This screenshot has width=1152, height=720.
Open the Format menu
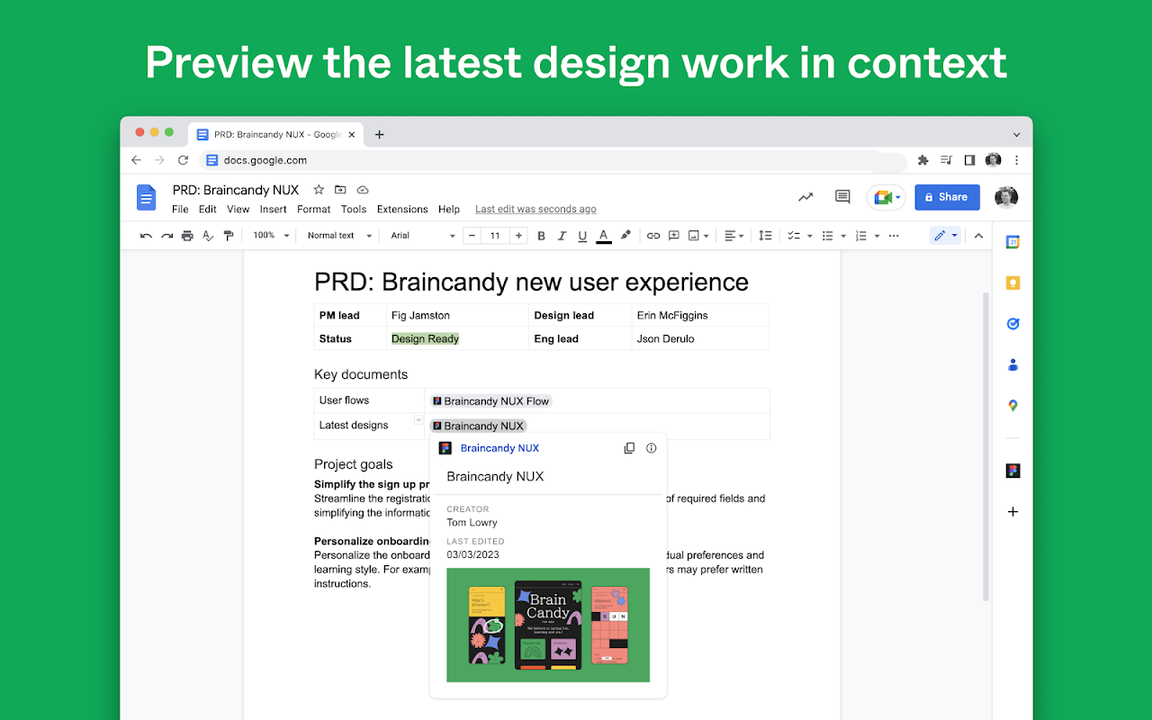click(x=314, y=209)
